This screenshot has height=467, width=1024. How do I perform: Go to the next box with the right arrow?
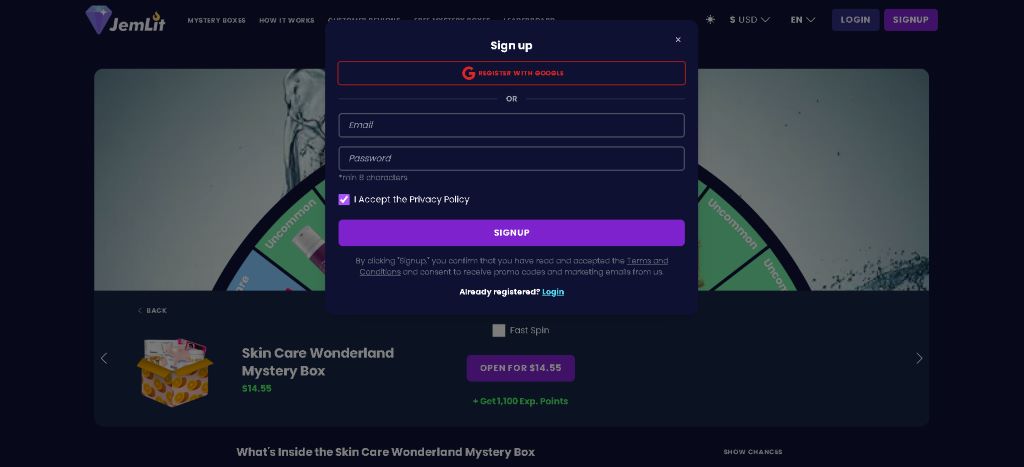(x=919, y=358)
